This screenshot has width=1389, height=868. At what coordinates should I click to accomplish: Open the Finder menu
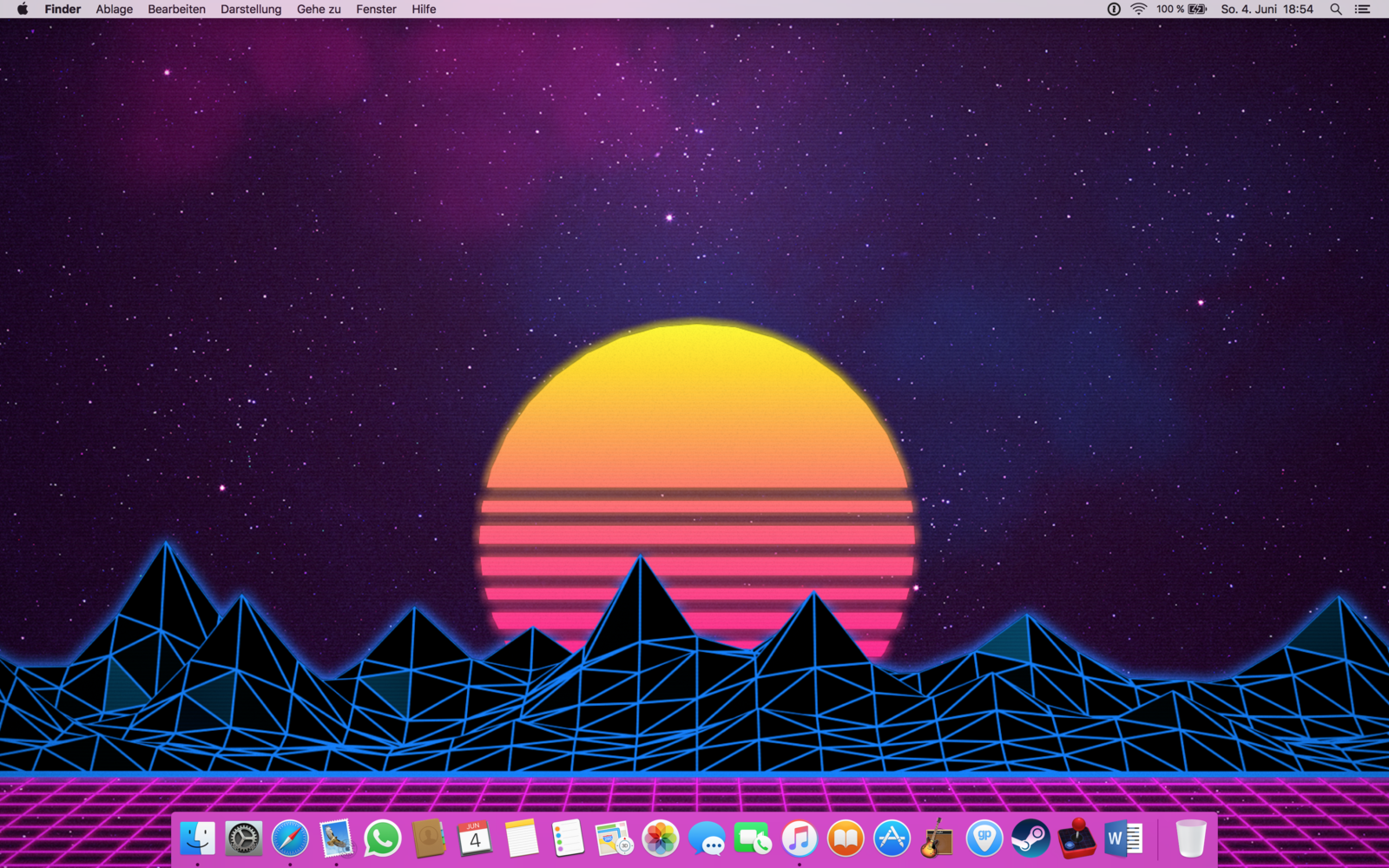(x=63, y=9)
